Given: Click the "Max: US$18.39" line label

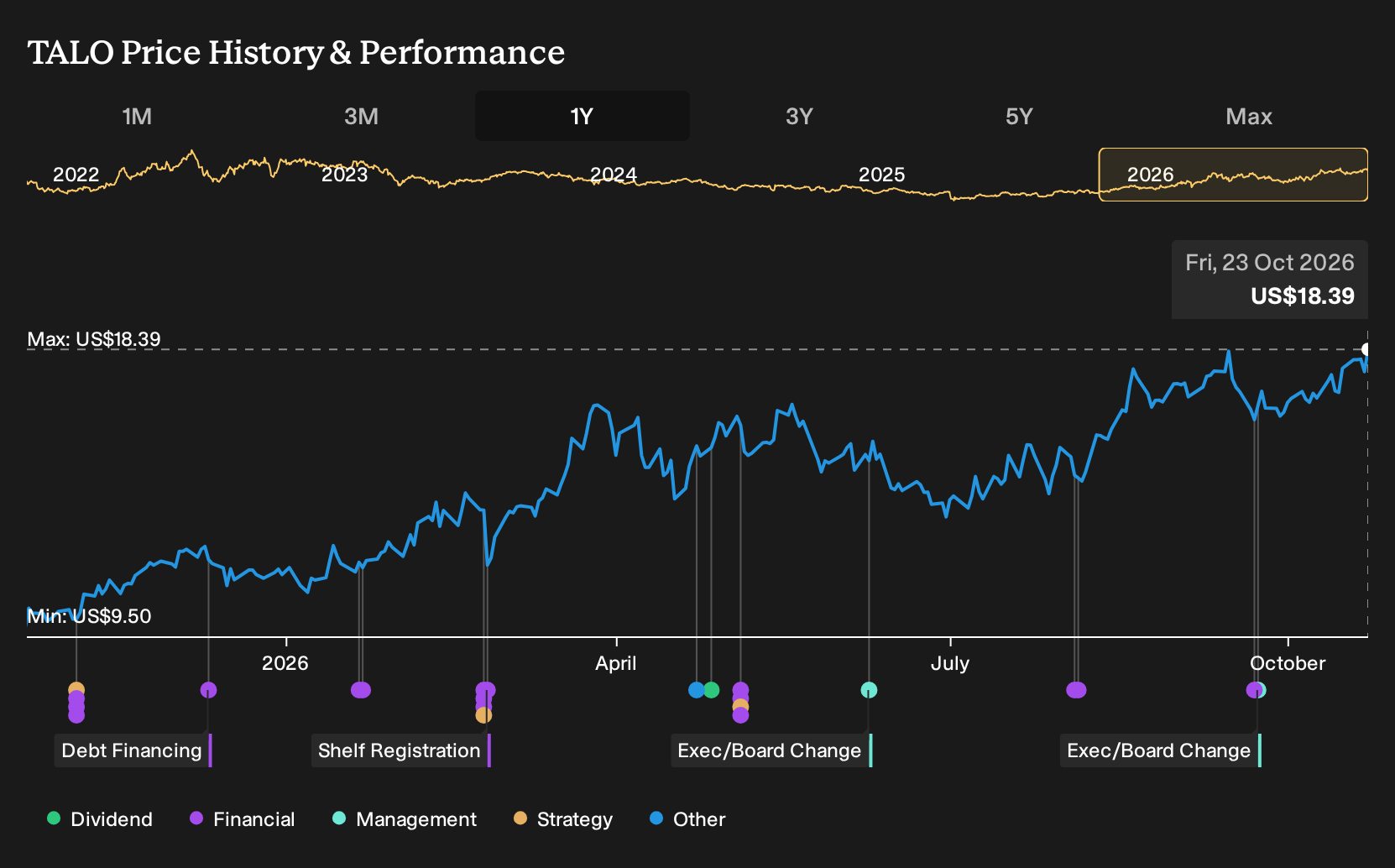Looking at the screenshot, I should 94,339.
